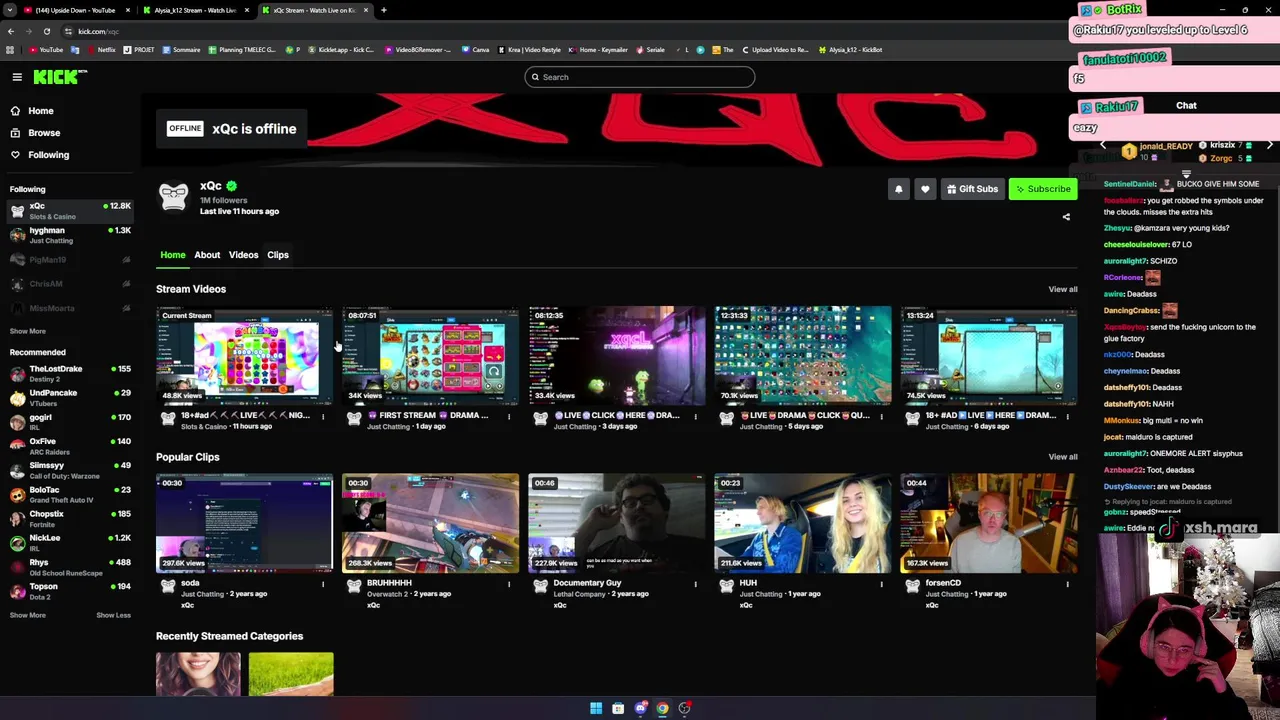The height and width of the screenshot is (720, 1280).
Task: Go back with browser back arrow
Action: coord(10,31)
